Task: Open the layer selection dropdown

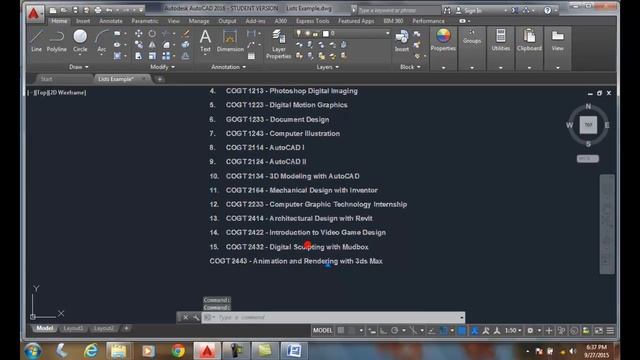Action: pyautogui.click(x=387, y=33)
